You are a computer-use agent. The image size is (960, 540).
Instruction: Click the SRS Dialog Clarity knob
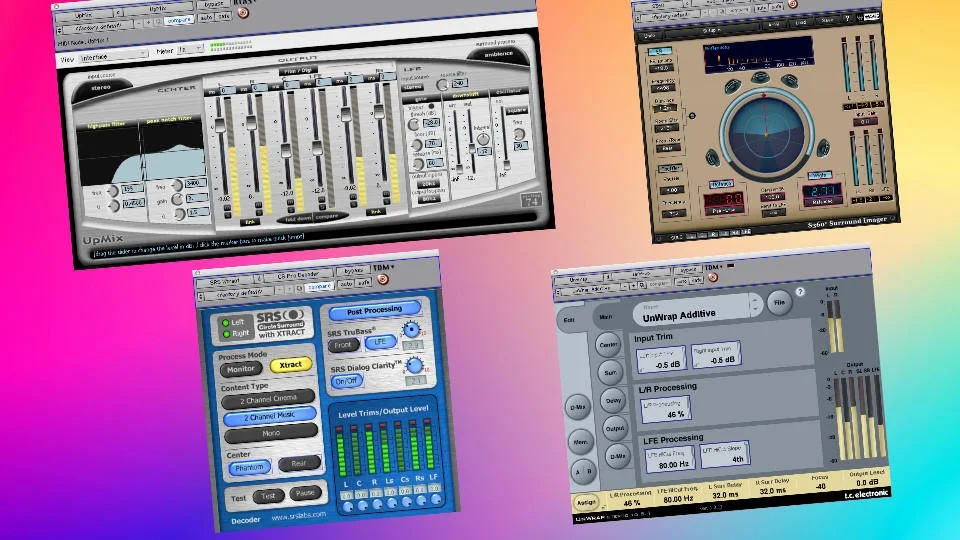point(415,366)
